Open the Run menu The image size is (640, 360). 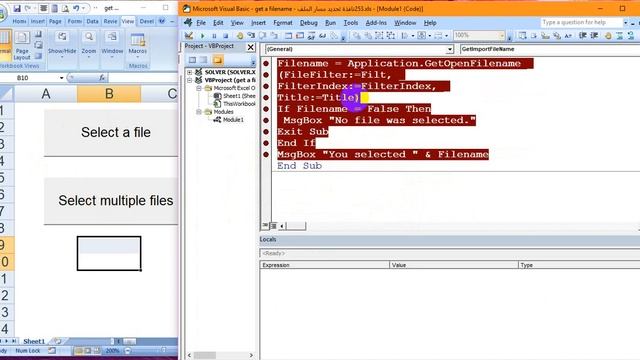click(x=330, y=23)
